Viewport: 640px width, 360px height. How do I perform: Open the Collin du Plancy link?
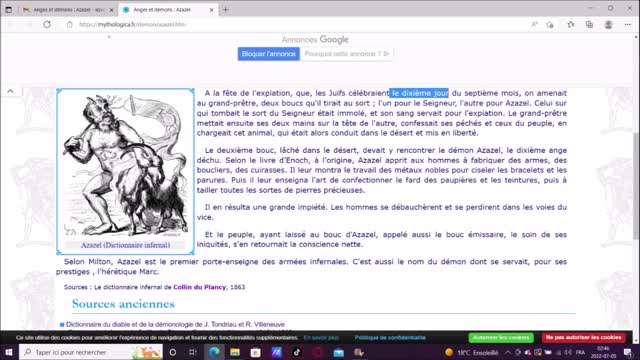(200, 287)
